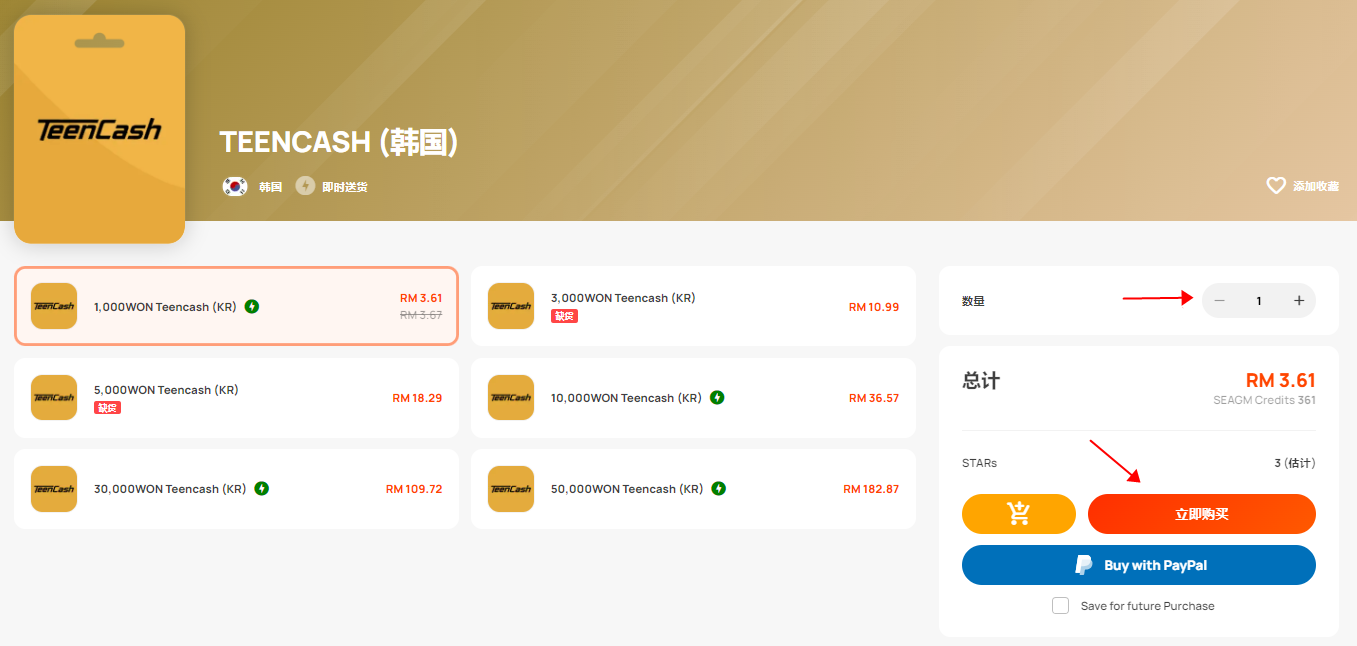The image size is (1357, 646).
Task: Click the green lightning icon beside 50,000WON
Action: coord(718,488)
